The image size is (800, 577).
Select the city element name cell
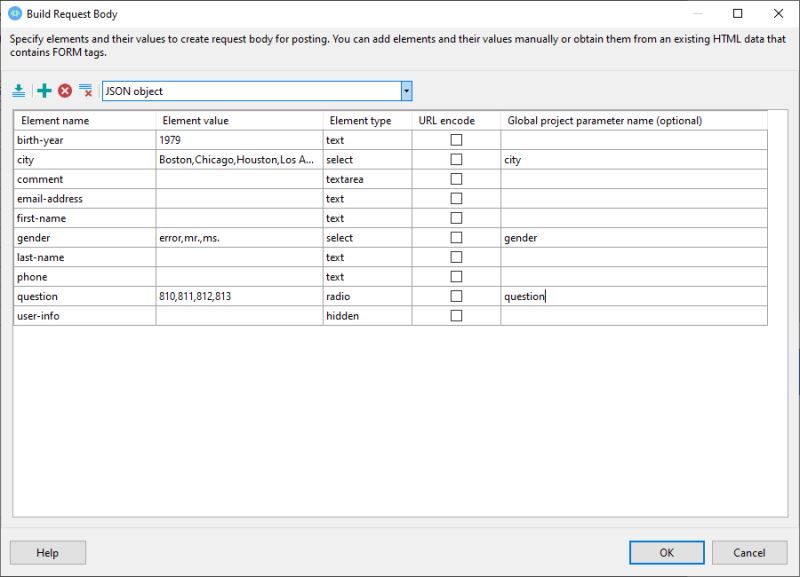coord(85,160)
